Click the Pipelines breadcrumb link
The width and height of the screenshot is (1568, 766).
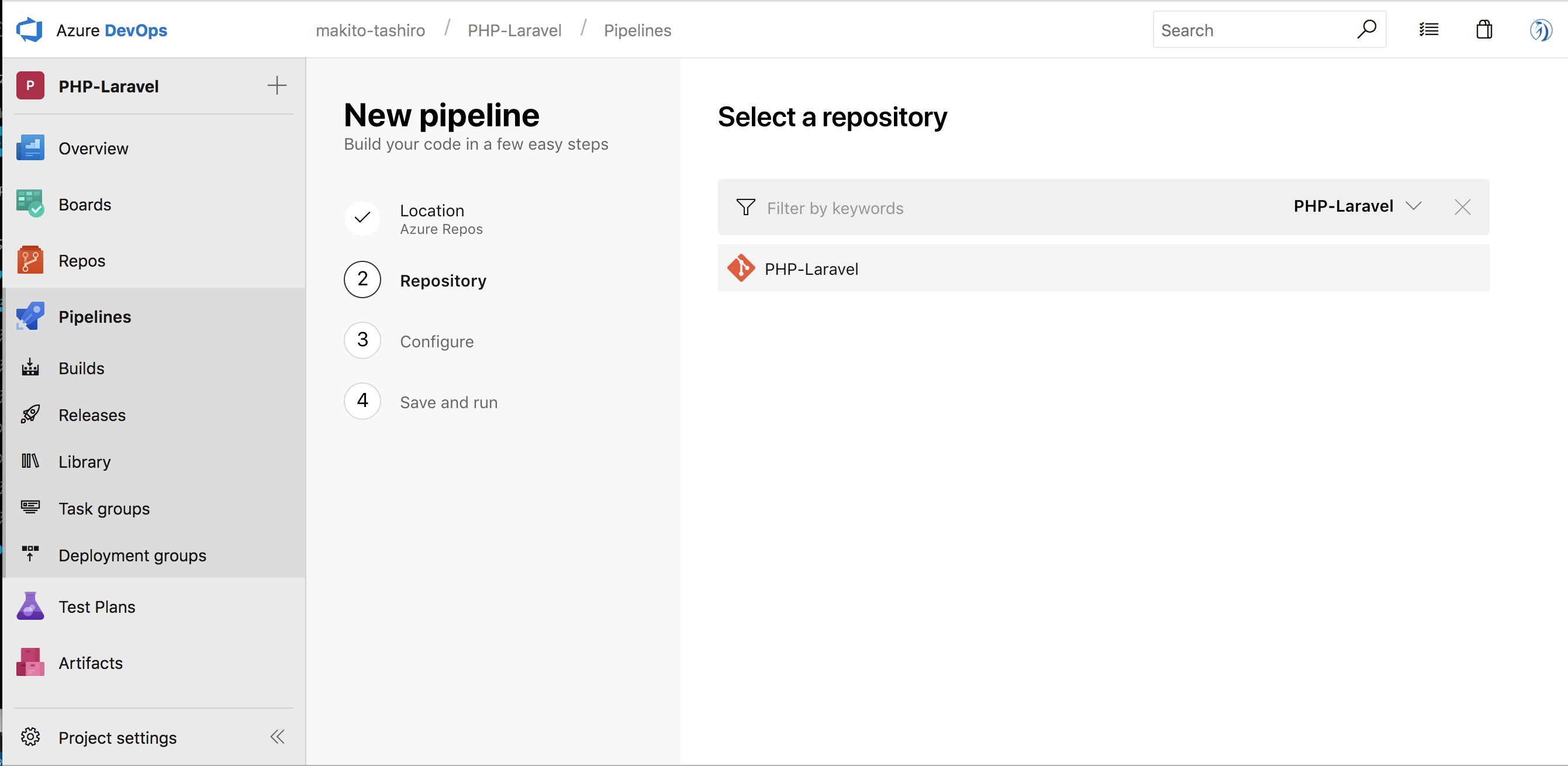tap(637, 30)
